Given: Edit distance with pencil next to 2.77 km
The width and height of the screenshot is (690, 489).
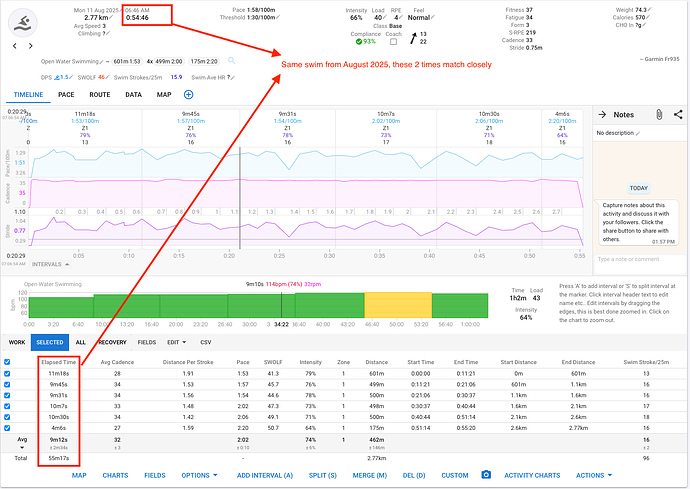Looking at the screenshot, I should point(111,18).
